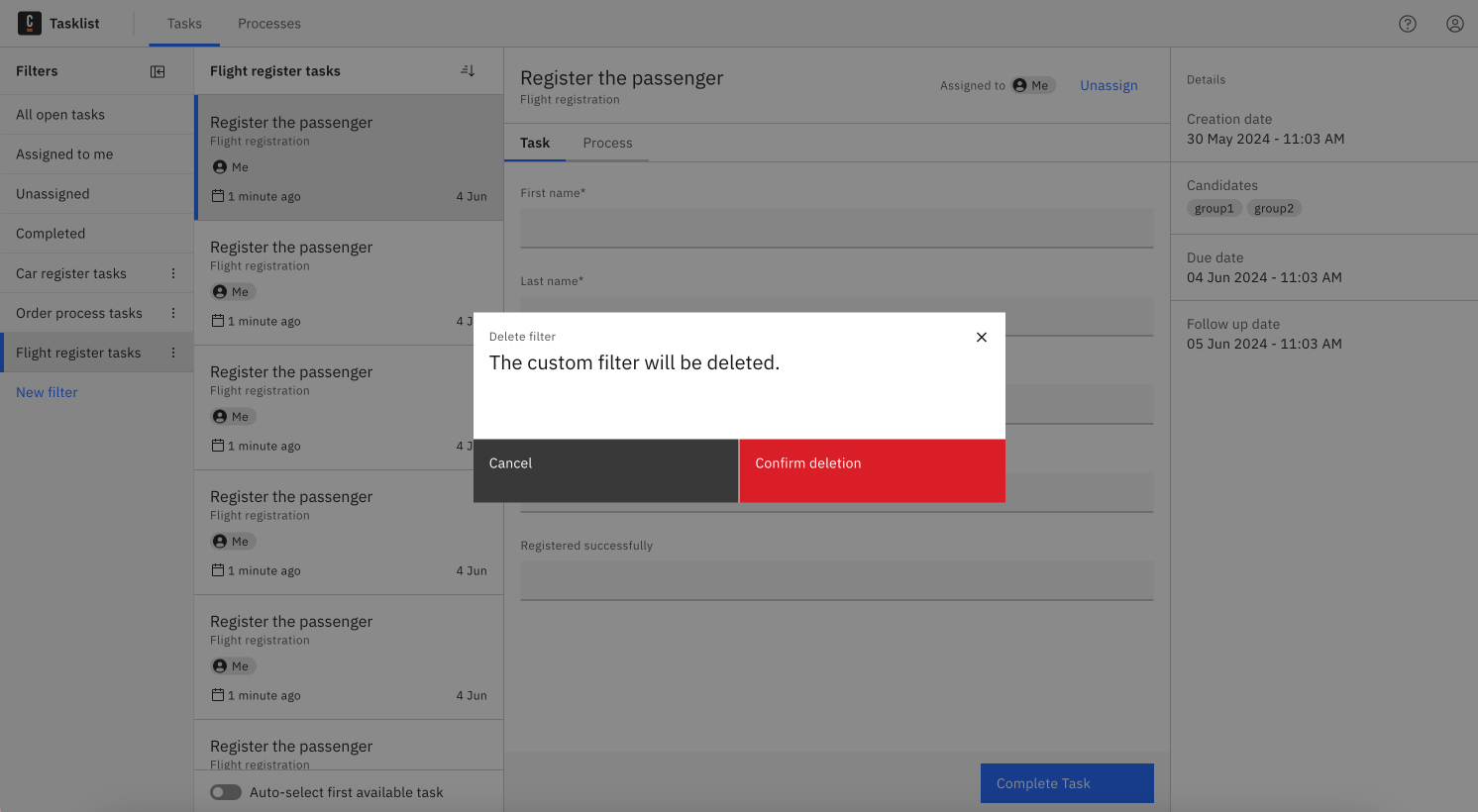Switch to the Processes tab

tap(268, 23)
